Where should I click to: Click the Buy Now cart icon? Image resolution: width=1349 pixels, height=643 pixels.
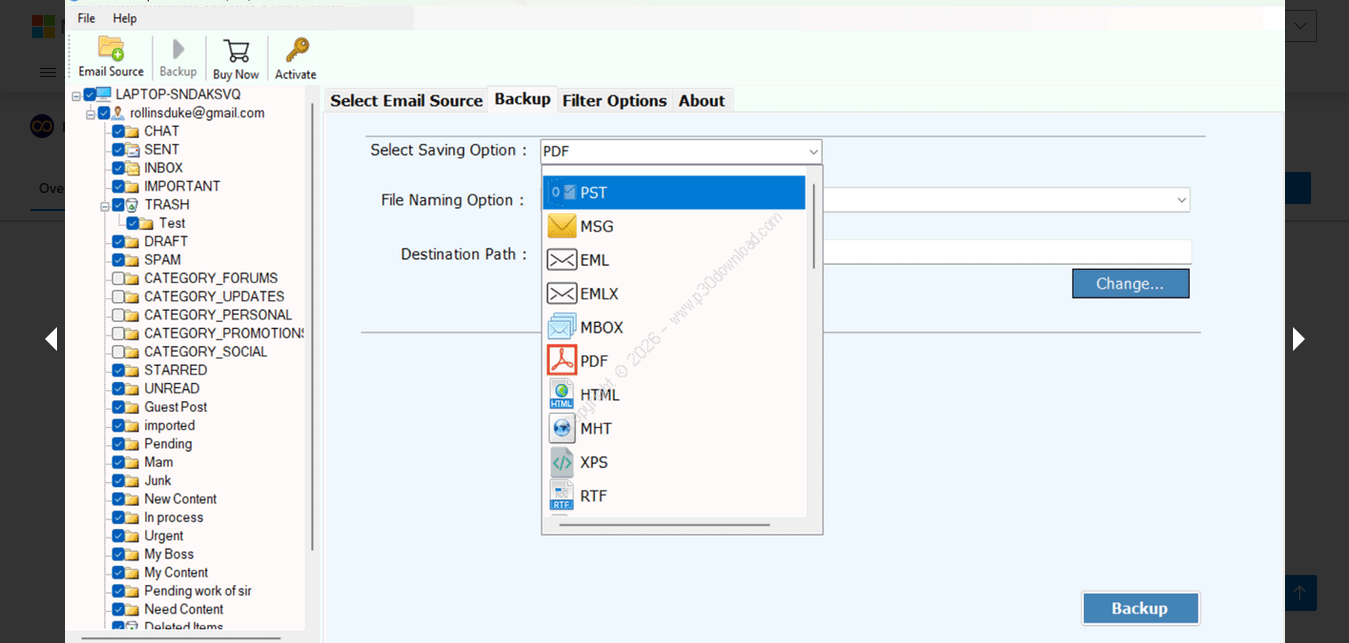click(236, 57)
